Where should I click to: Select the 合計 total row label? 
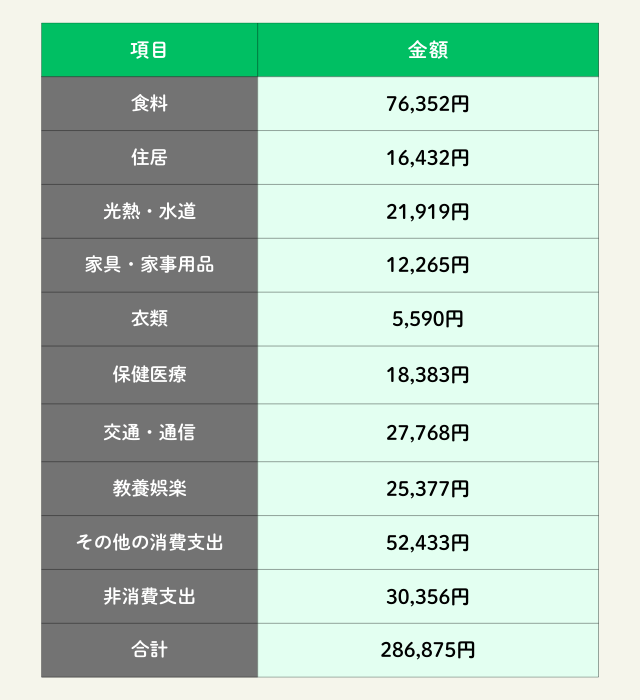click(x=149, y=650)
